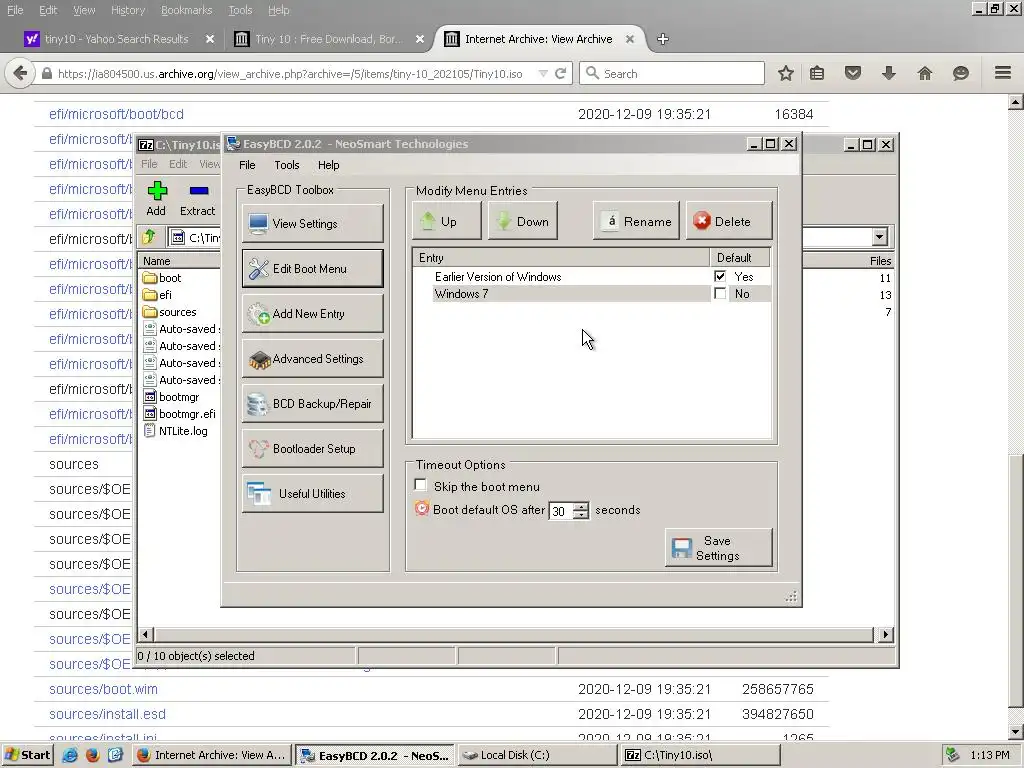Screen dimensions: 1024x768
Task: Go back in Firefox
Action: [20, 73]
